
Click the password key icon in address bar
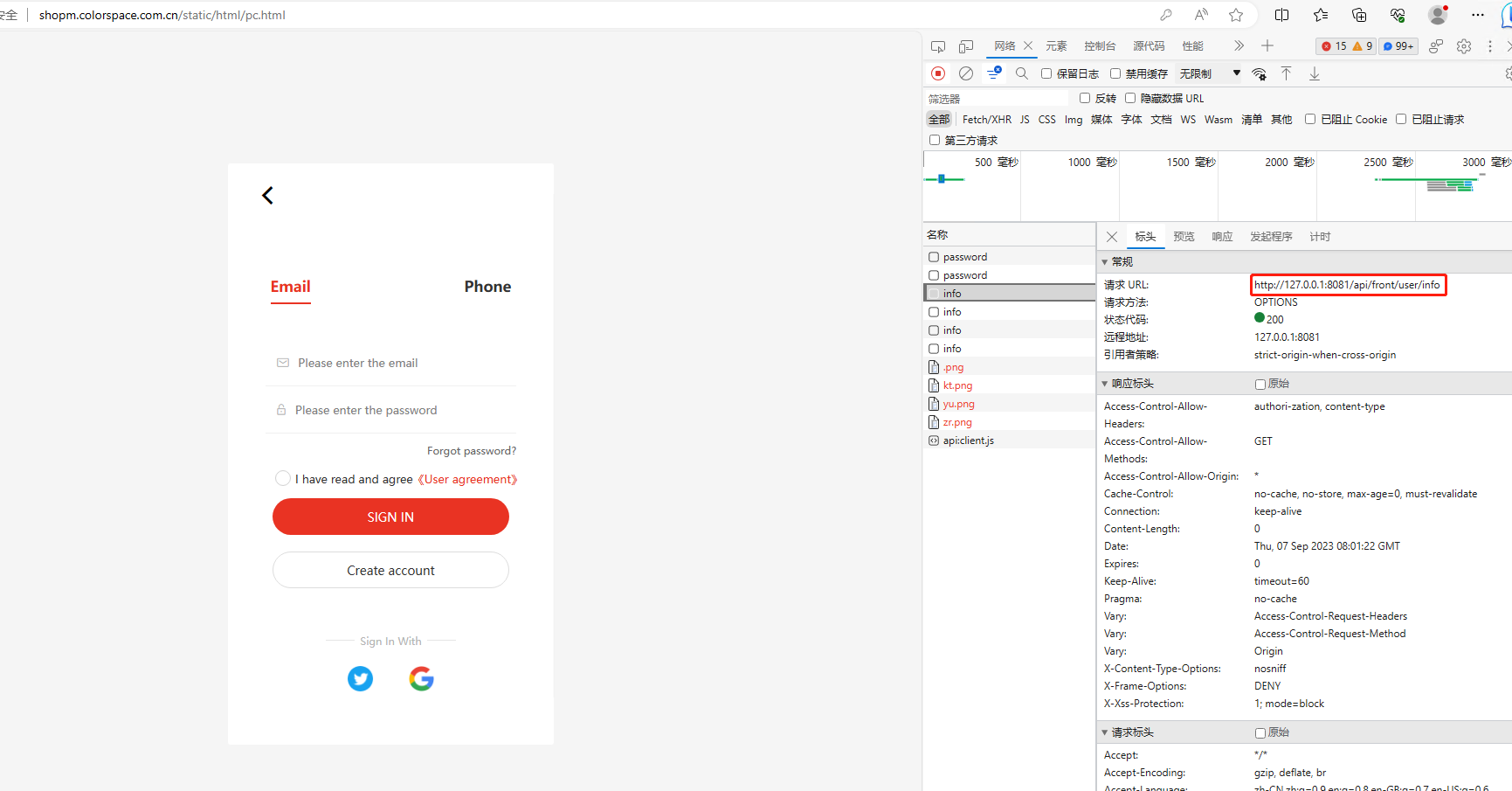(x=1166, y=15)
